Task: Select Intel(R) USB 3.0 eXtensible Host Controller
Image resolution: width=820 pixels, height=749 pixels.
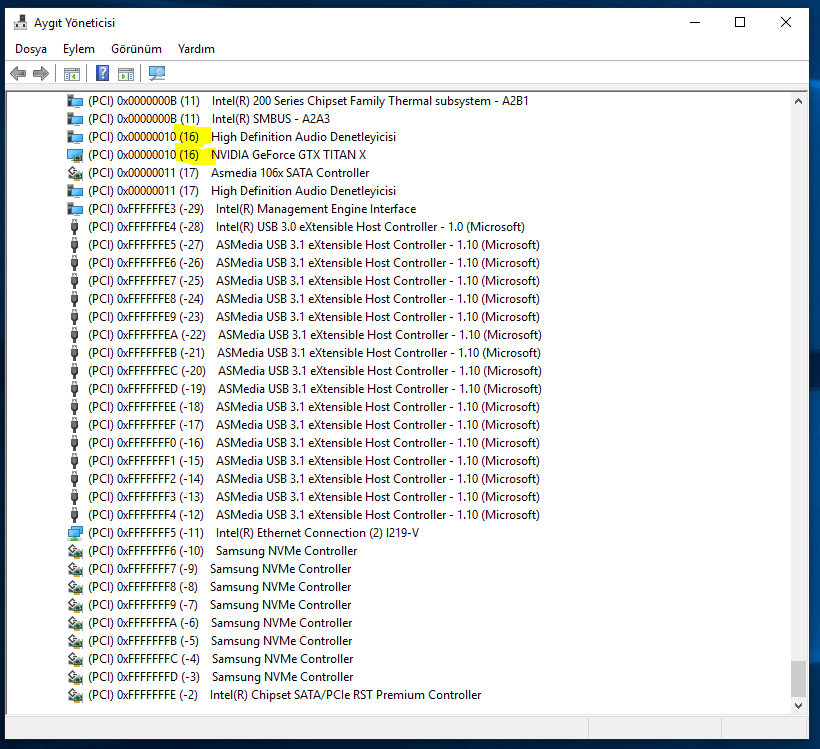Action: pos(306,227)
